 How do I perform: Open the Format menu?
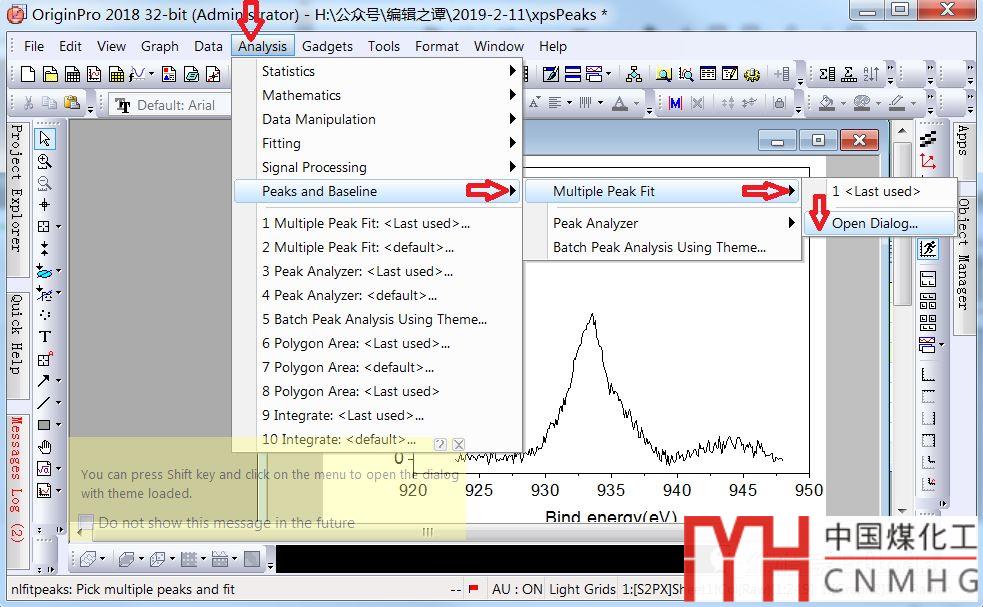pos(436,46)
